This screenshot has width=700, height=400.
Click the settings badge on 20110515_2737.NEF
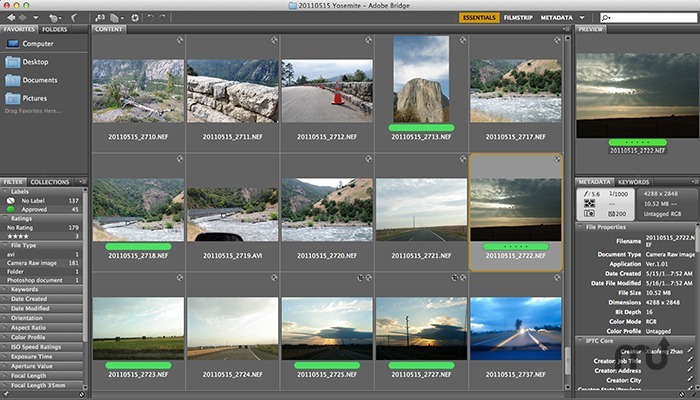point(557,278)
